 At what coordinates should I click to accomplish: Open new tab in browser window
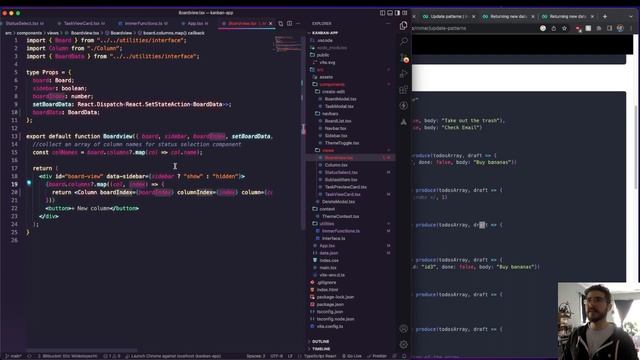(605, 16)
